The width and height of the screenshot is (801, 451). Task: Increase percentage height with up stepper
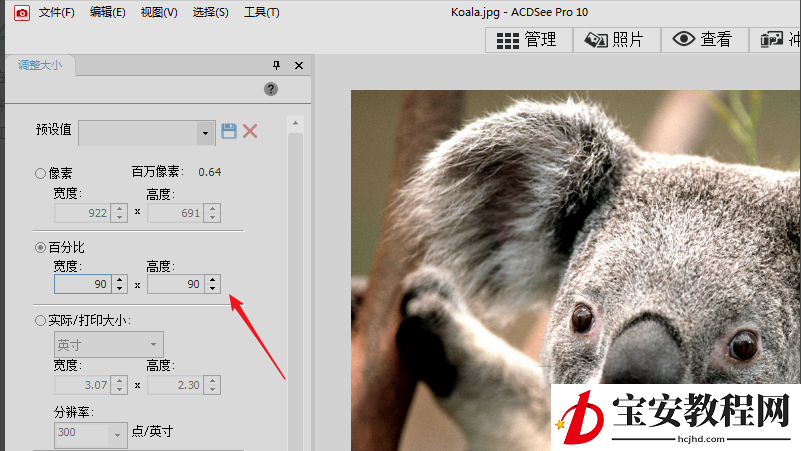213,279
